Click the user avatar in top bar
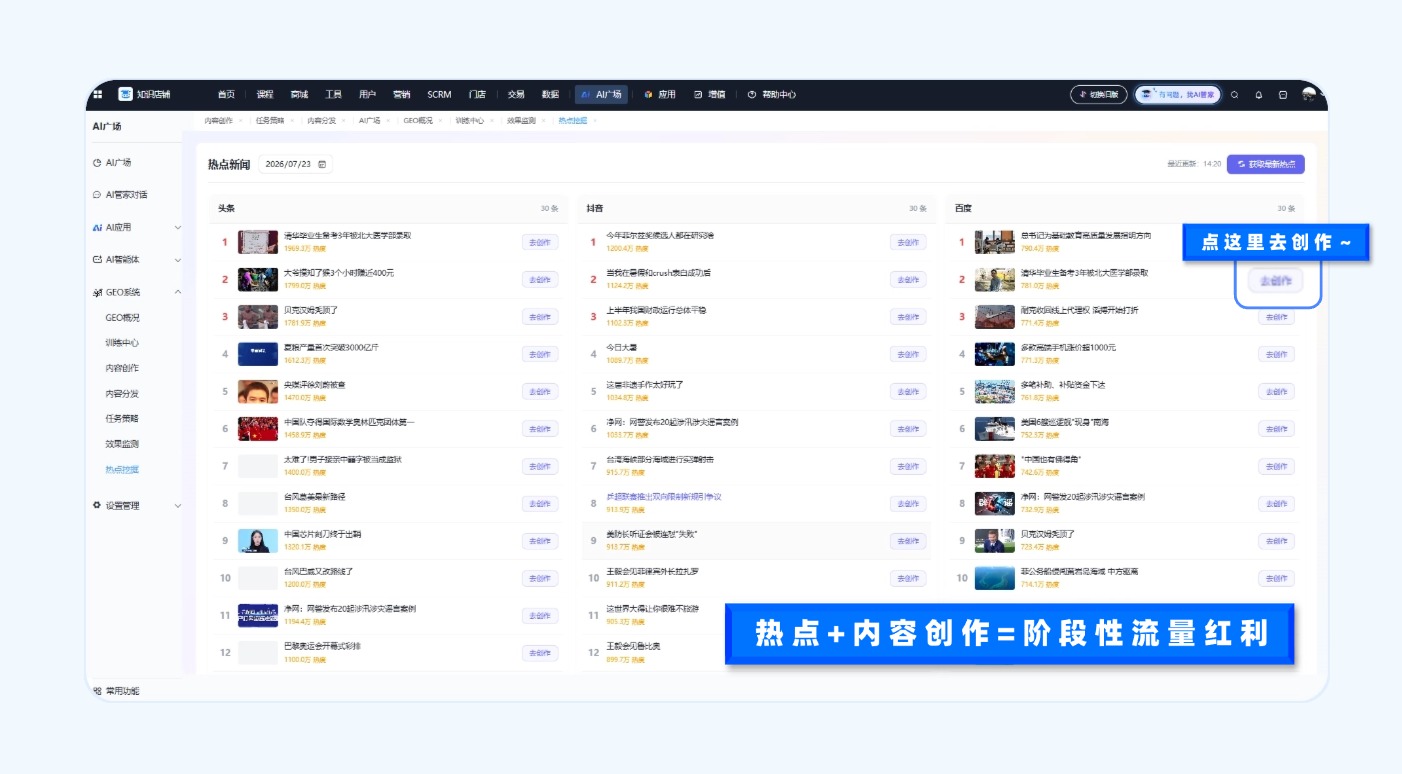The image size is (1402, 774). [x=1309, y=94]
